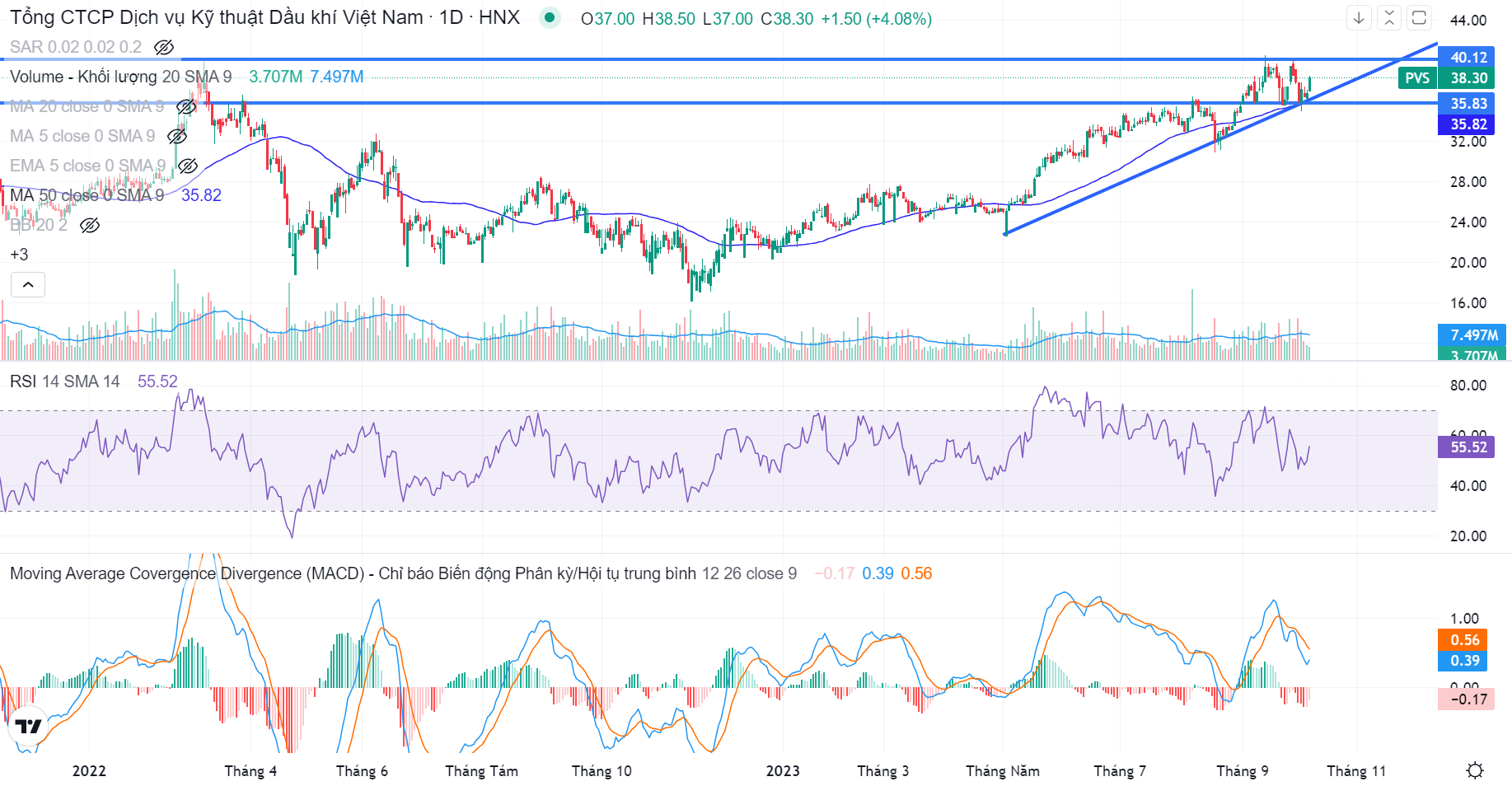Select the MA 50 close legend
1512x786 pixels.
click(x=87, y=195)
